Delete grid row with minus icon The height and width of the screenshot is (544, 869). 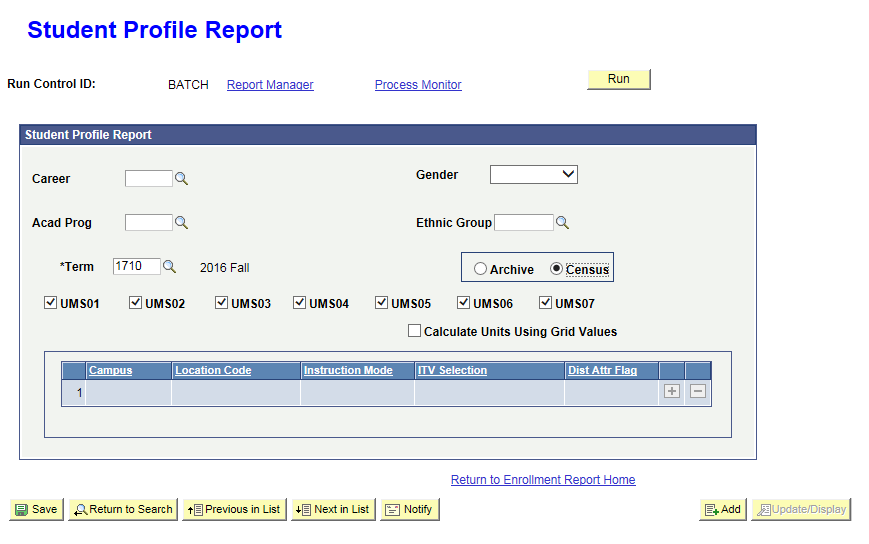pyautogui.click(x=698, y=391)
